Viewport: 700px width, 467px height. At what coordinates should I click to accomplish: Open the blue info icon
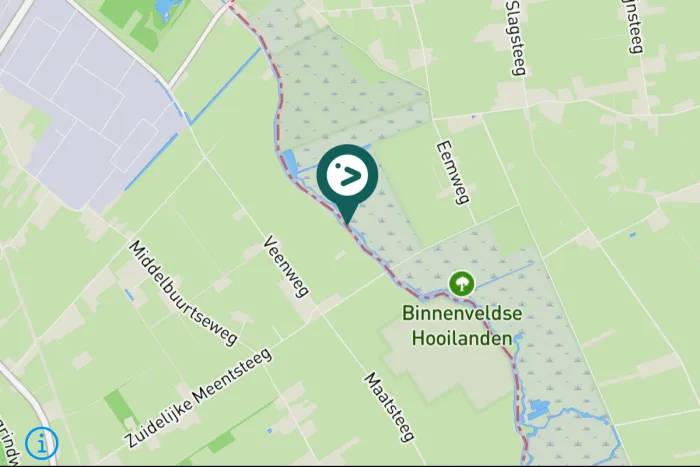tap(42, 444)
